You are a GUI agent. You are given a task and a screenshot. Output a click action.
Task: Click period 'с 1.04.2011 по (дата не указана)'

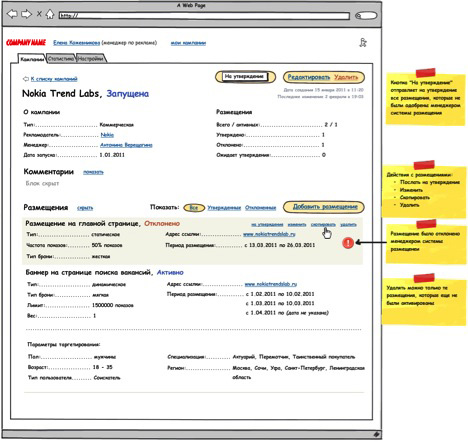(x=287, y=313)
